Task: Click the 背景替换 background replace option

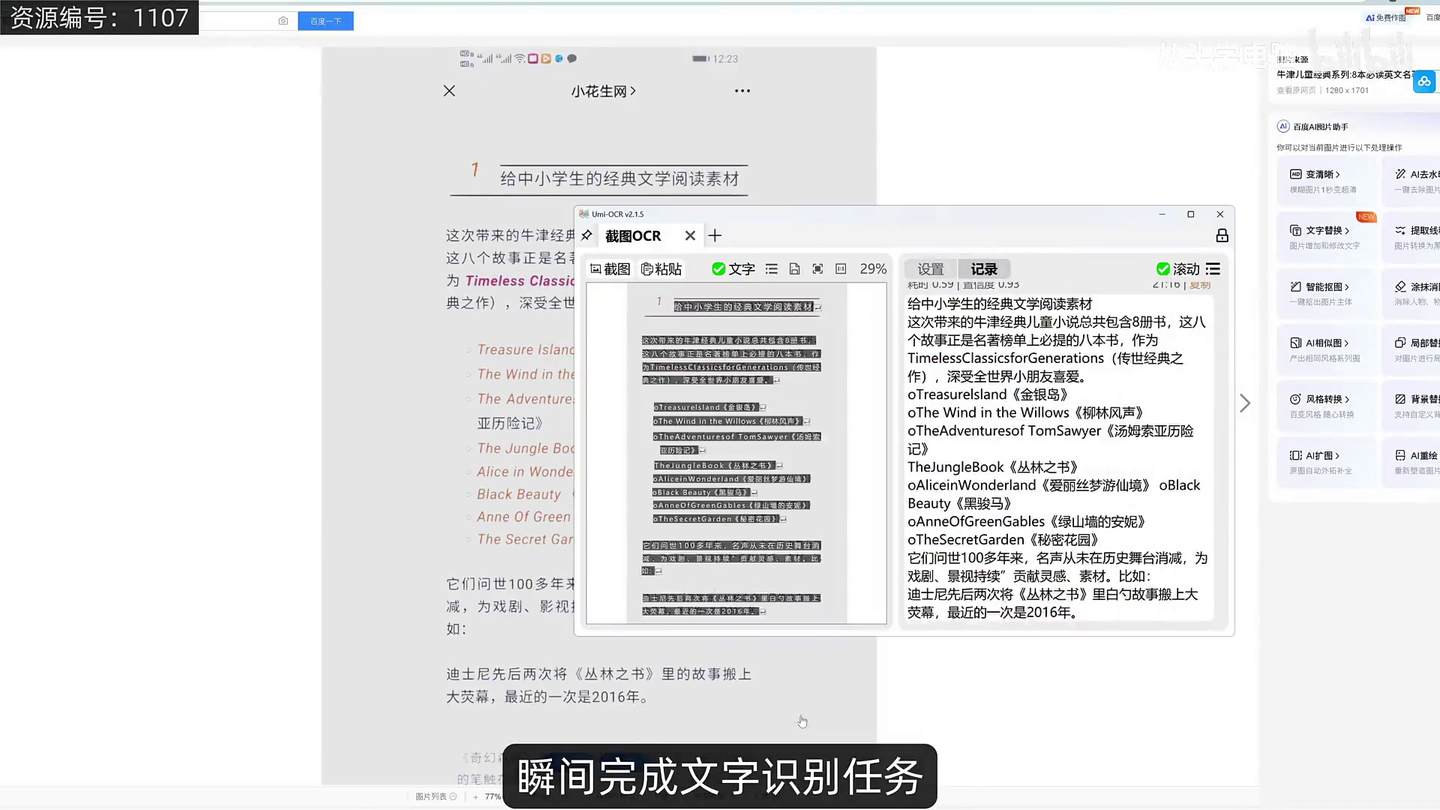Action: 1412,405
